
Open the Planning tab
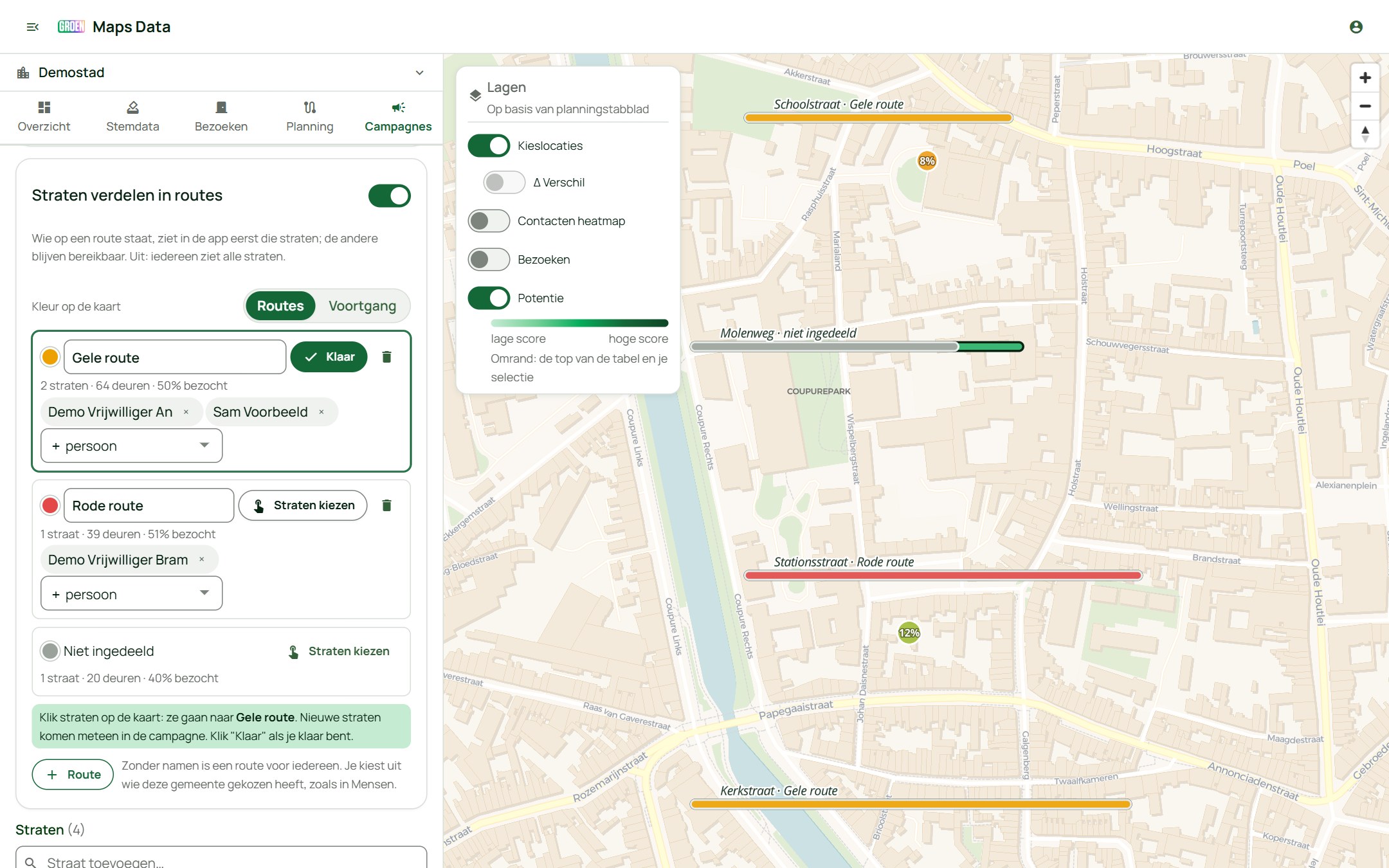(x=310, y=117)
